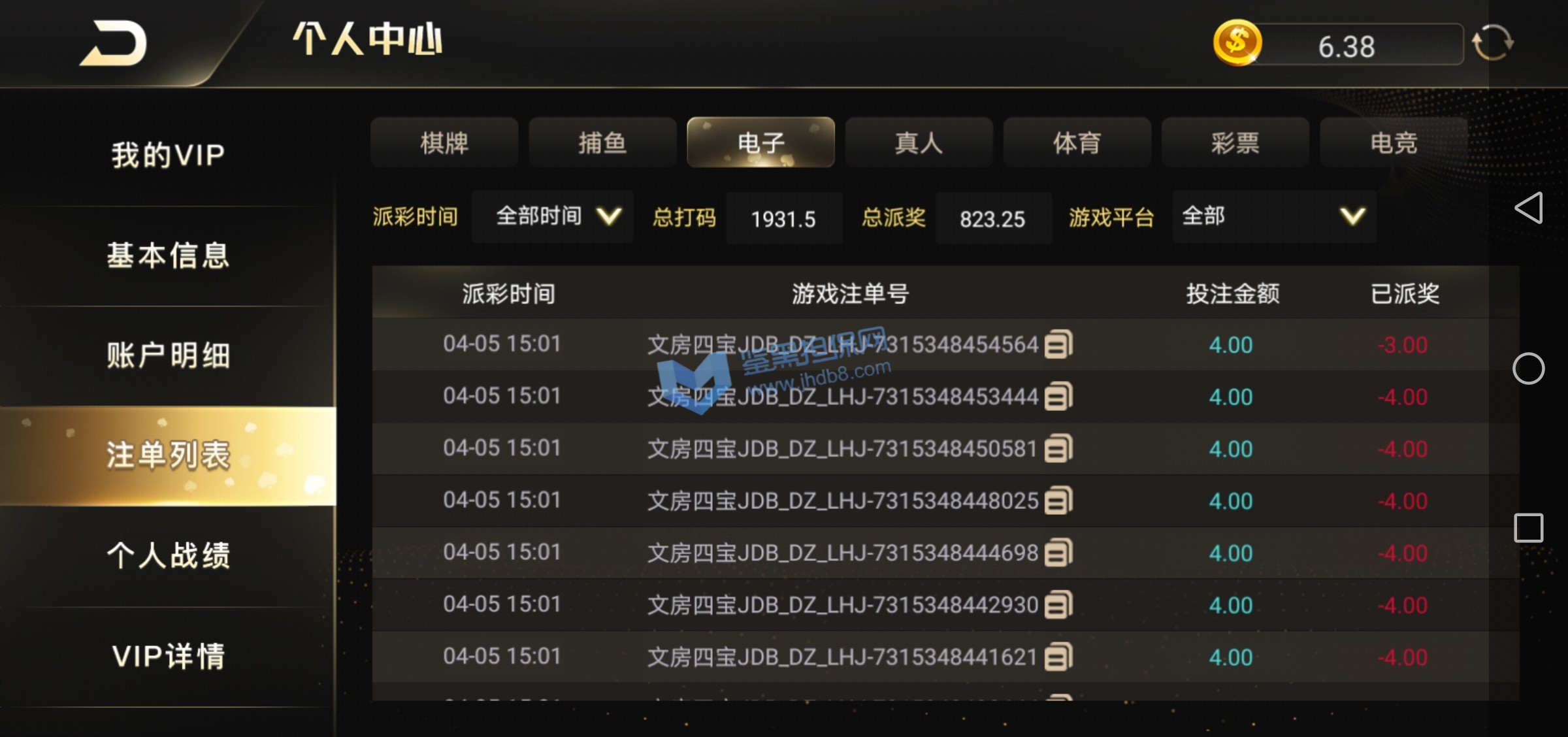The height and width of the screenshot is (737, 1568).
Task: Open the 全部时间 time filter dropdown
Action: (x=553, y=217)
